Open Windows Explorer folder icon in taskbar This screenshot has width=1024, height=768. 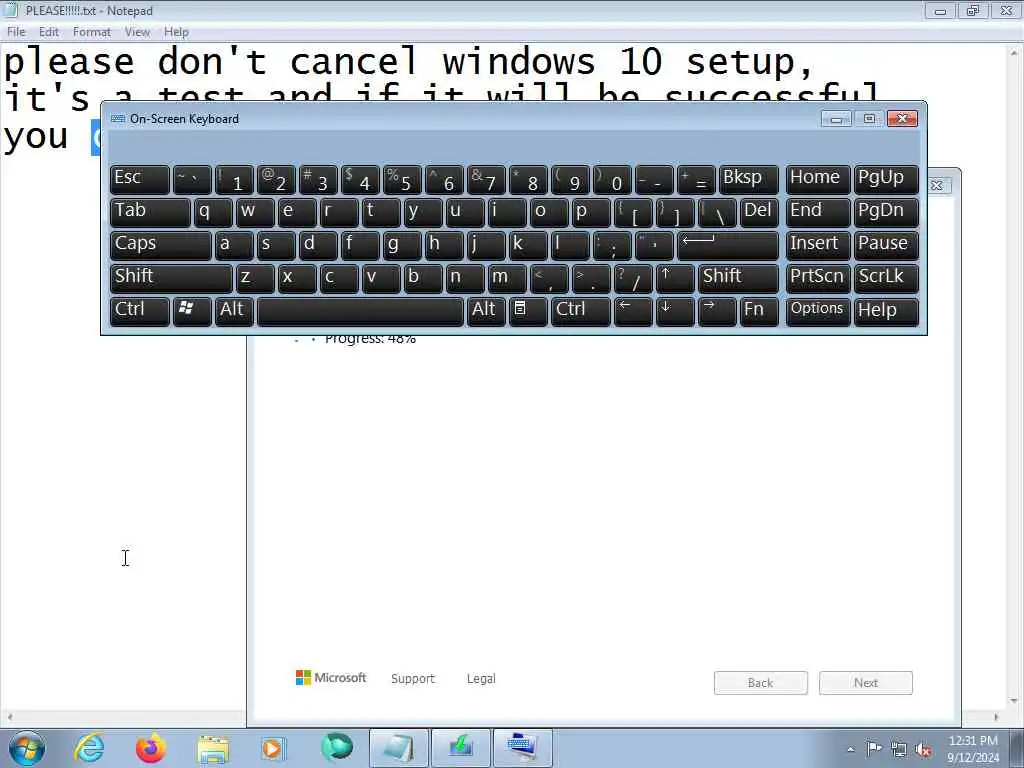[x=213, y=748]
